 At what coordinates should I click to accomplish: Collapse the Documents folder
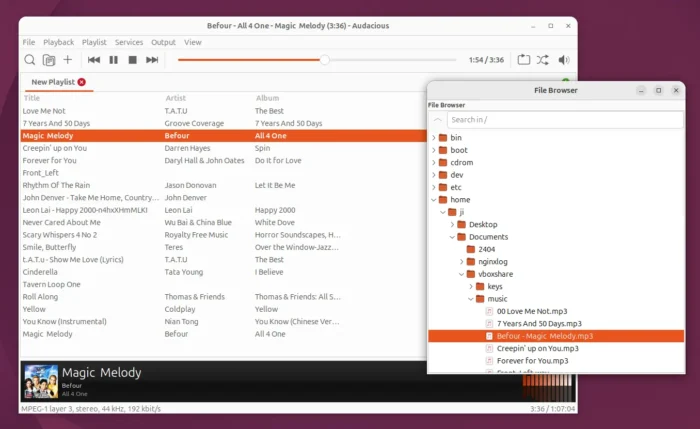pyautogui.click(x=452, y=237)
